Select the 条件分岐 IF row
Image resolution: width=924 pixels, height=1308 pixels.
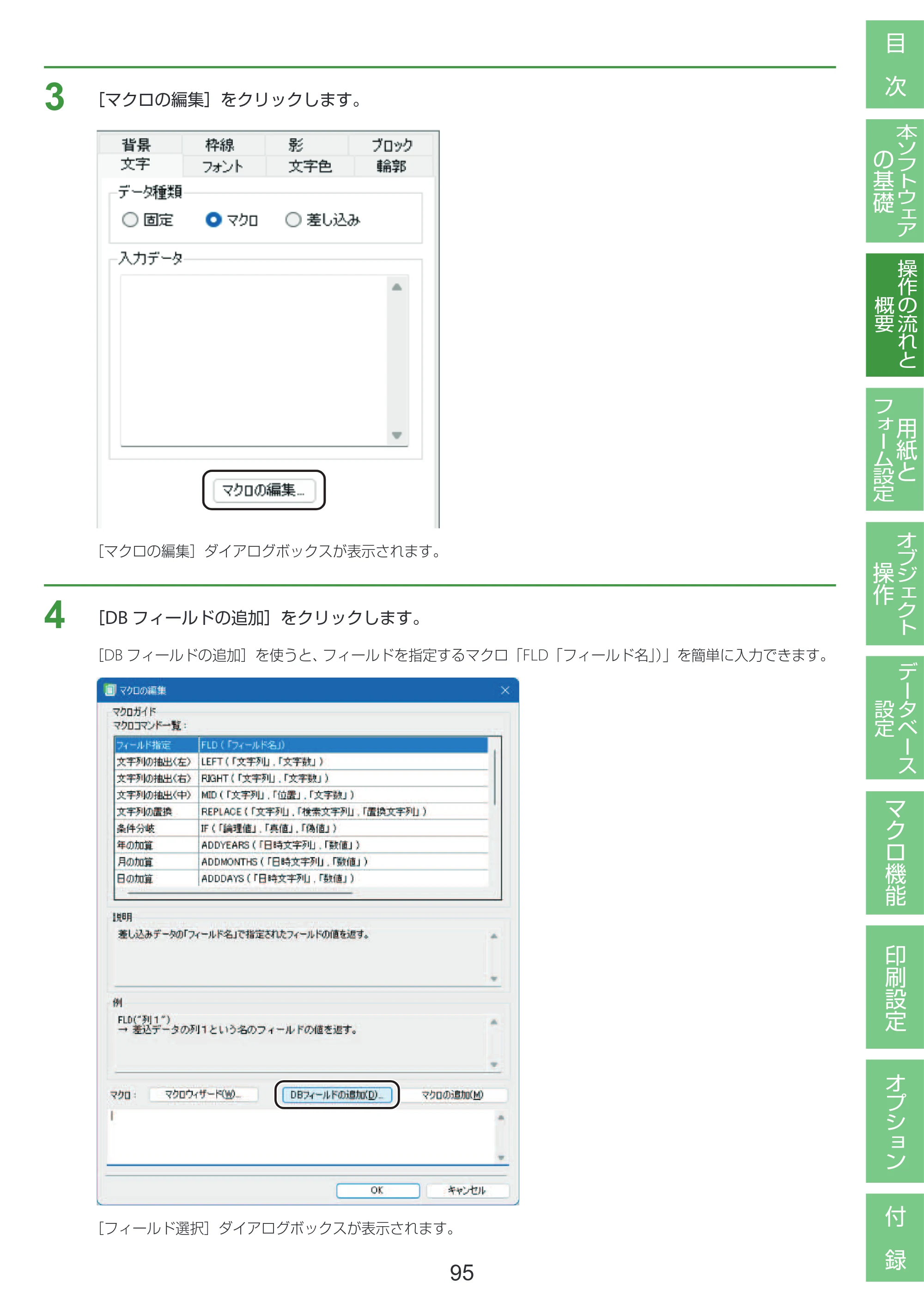pos(301,828)
